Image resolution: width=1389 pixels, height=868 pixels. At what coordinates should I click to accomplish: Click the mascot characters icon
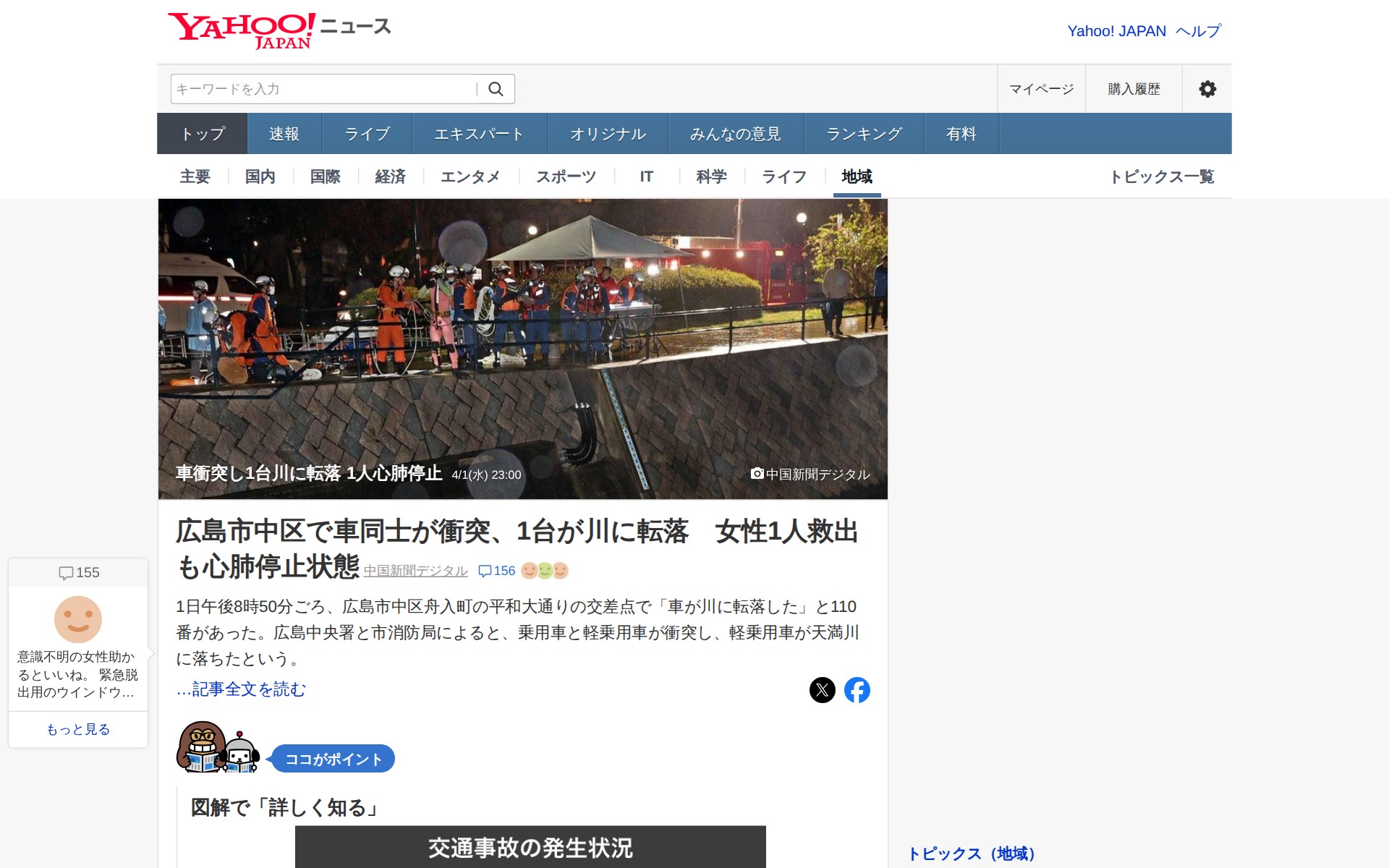coord(218,747)
